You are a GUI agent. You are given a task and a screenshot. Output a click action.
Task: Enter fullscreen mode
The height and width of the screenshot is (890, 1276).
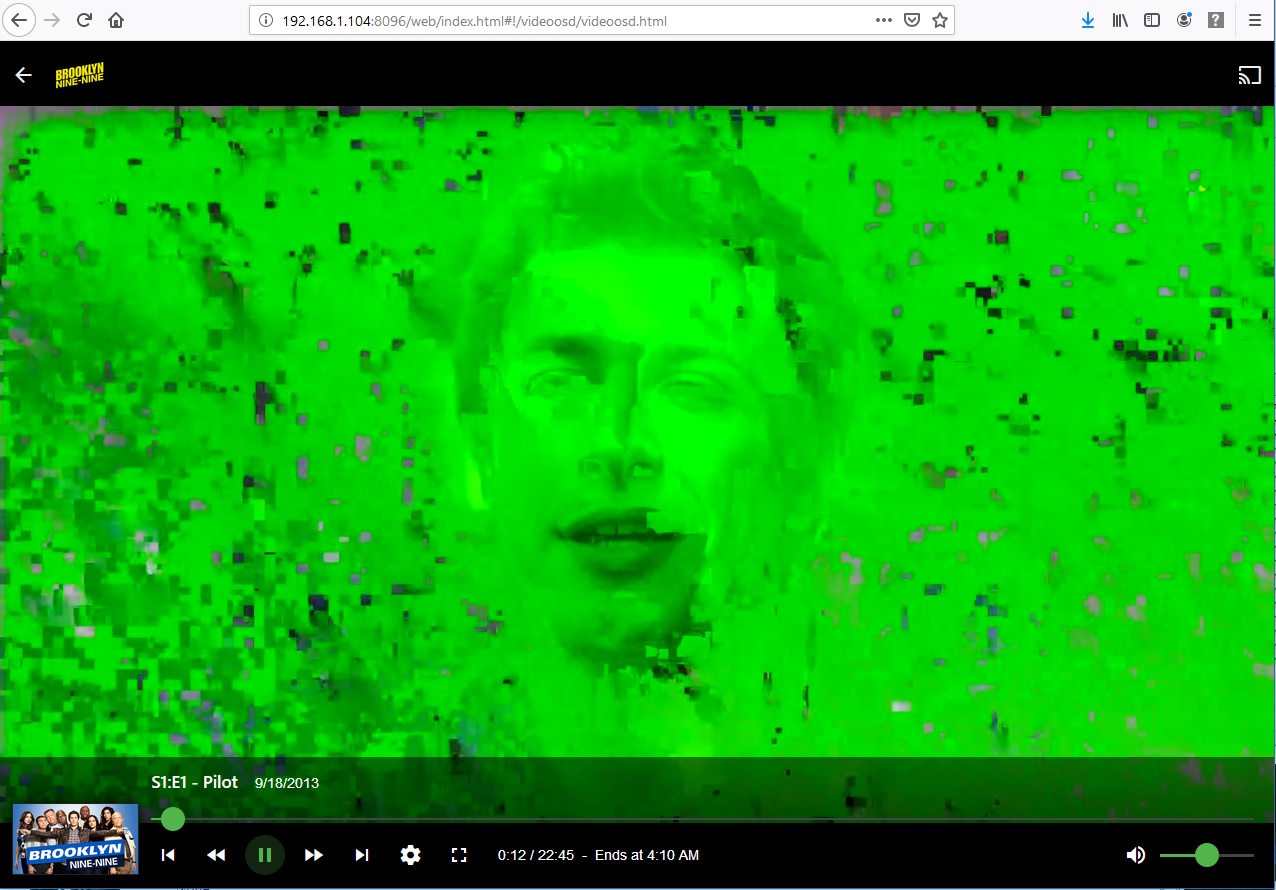459,855
